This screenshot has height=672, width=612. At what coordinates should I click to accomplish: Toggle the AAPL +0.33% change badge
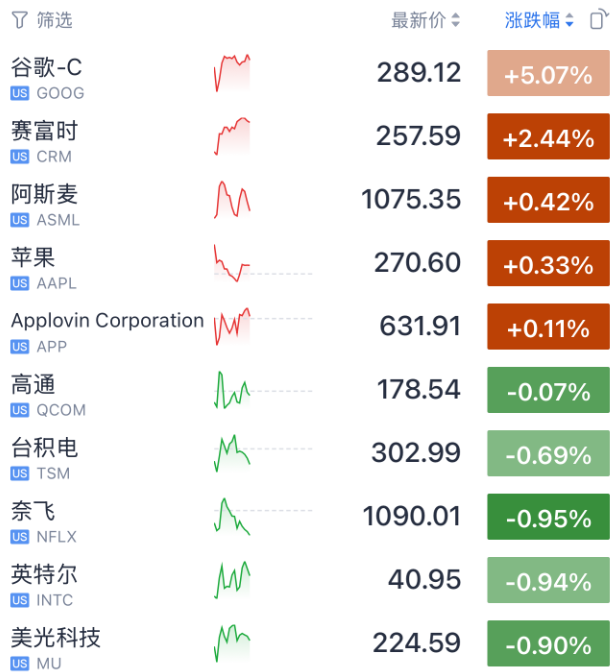point(548,264)
